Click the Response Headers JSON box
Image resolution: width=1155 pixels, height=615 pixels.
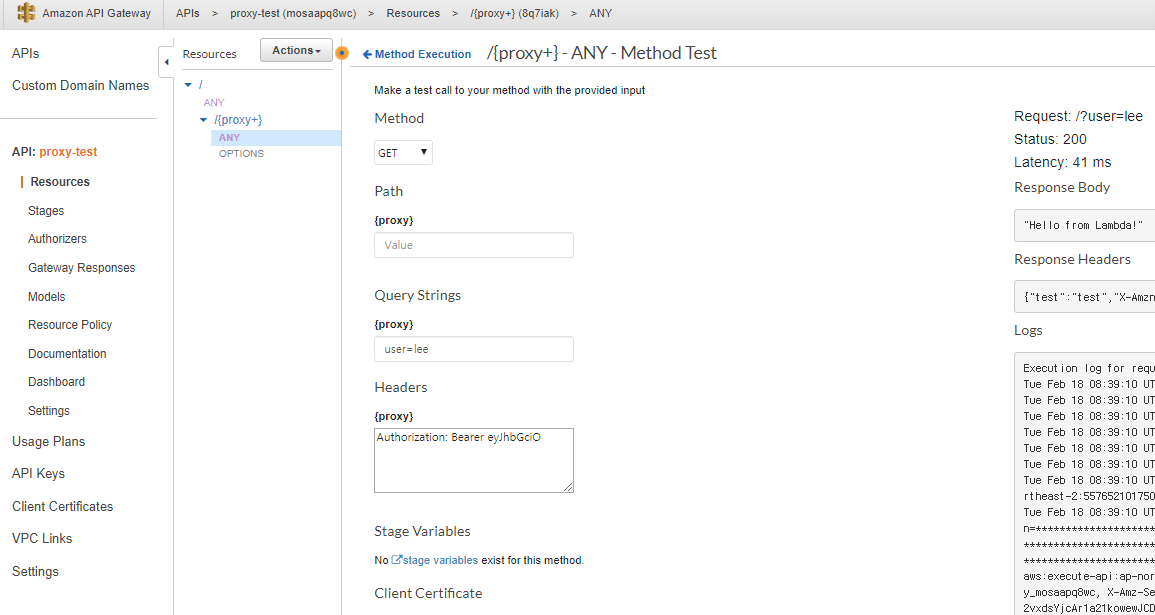(1084, 297)
